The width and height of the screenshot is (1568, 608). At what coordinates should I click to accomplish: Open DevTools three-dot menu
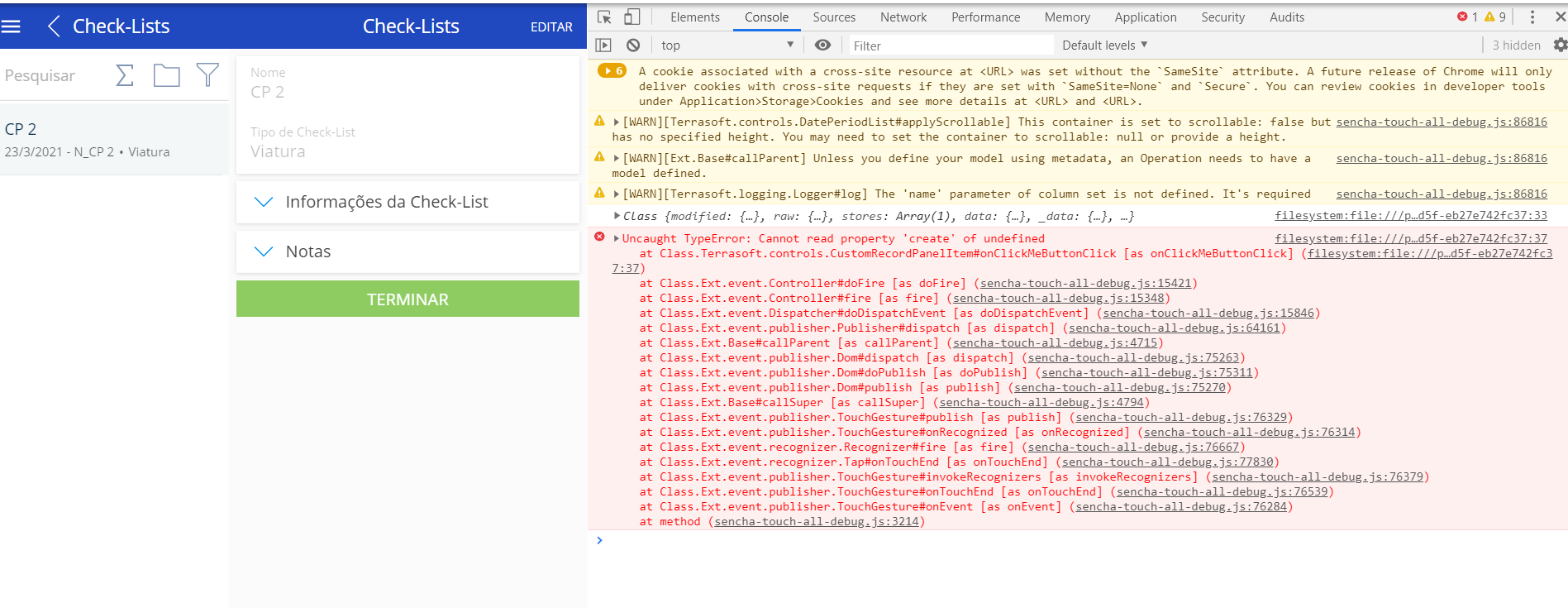[1532, 17]
